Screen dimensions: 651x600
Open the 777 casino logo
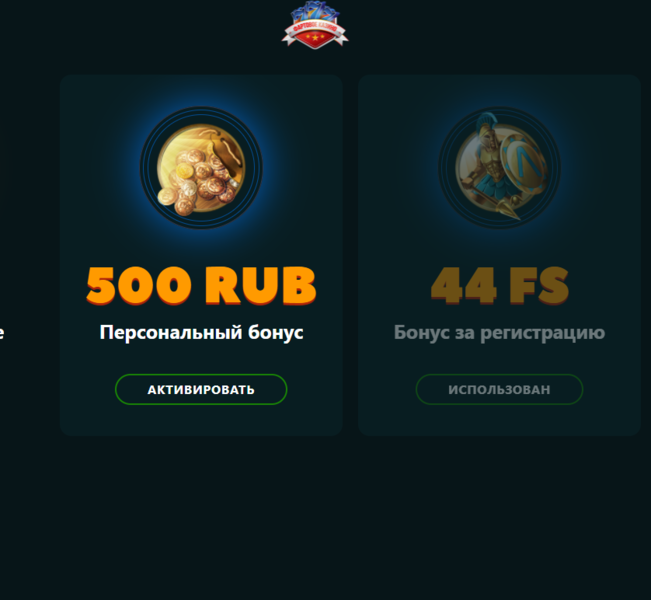point(315,25)
